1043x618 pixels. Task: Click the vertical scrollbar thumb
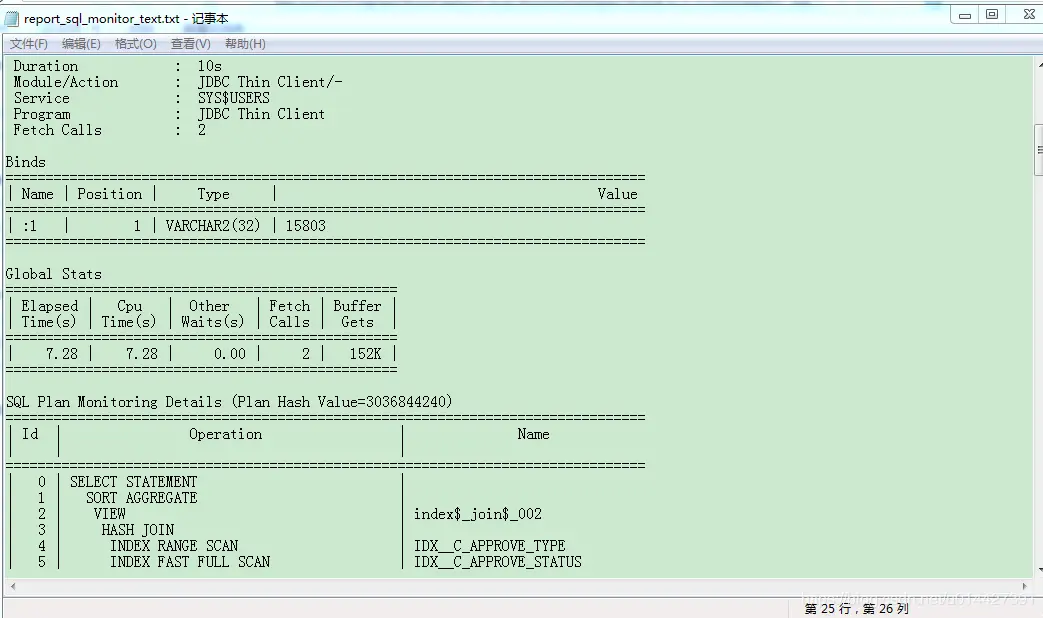[x=1039, y=150]
